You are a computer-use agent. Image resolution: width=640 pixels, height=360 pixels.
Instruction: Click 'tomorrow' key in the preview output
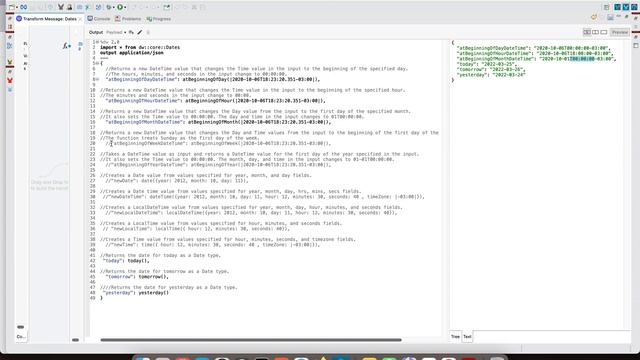pos(471,69)
